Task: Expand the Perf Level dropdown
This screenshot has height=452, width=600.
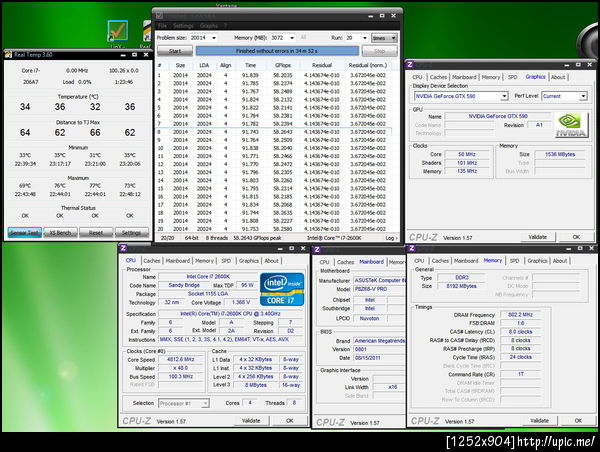Action: 583,96
